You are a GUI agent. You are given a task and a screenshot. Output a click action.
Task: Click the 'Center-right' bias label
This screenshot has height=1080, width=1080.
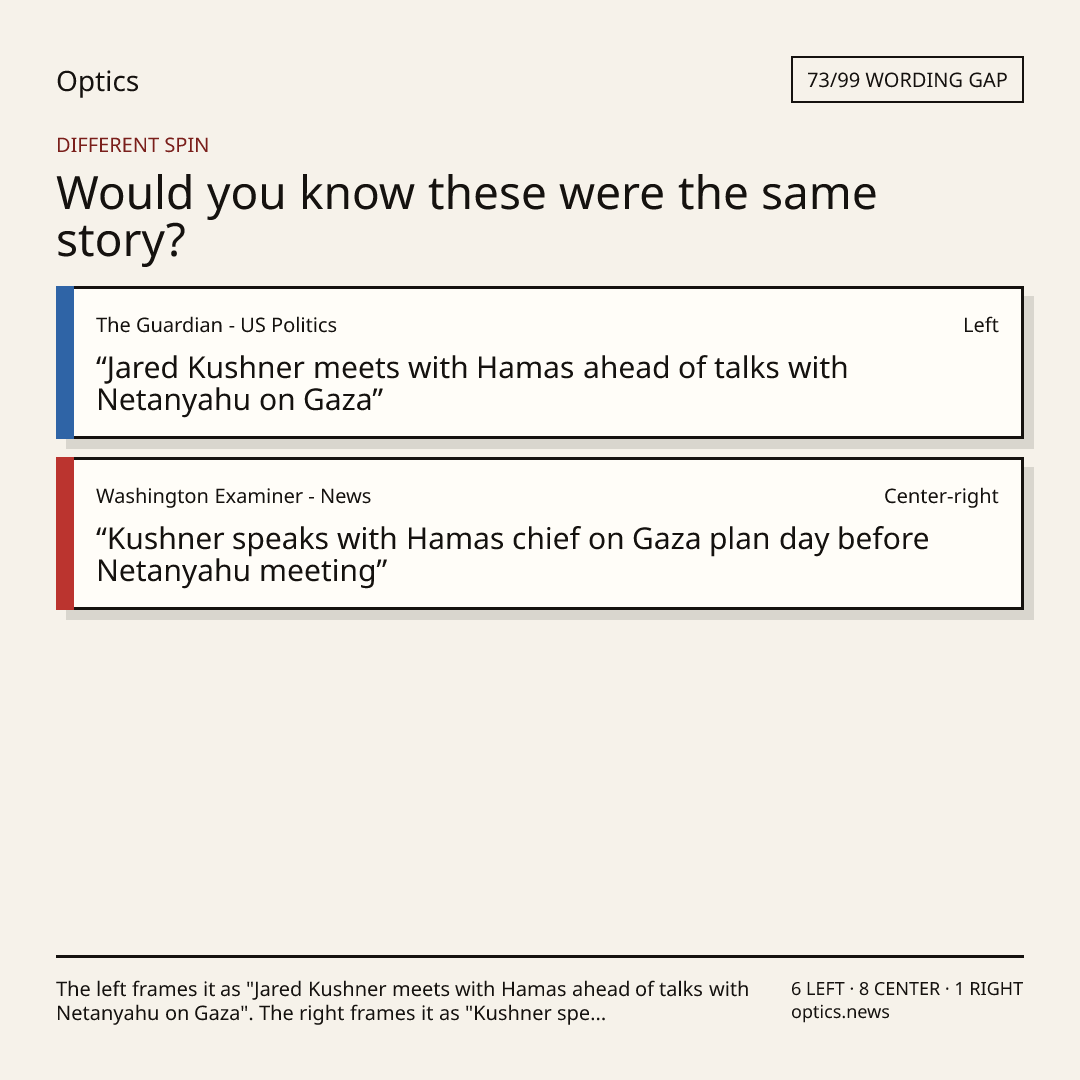coord(941,496)
